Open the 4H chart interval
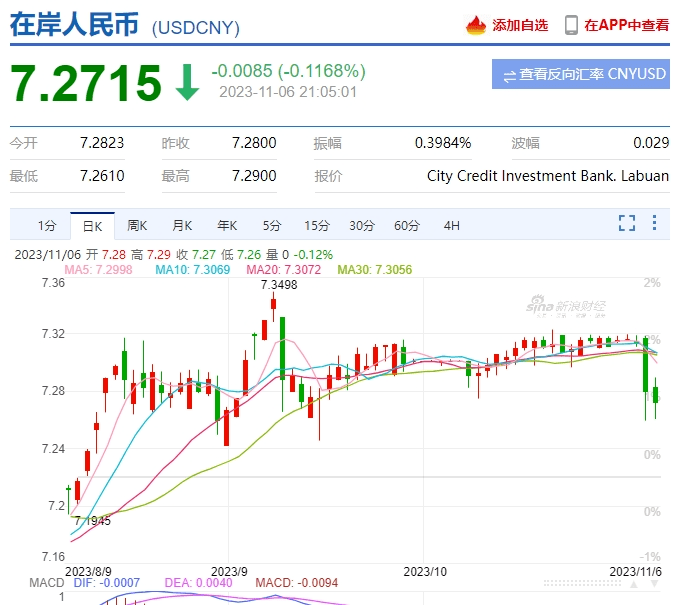Image resolution: width=686 pixels, height=605 pixels. (x=452, y=225)
